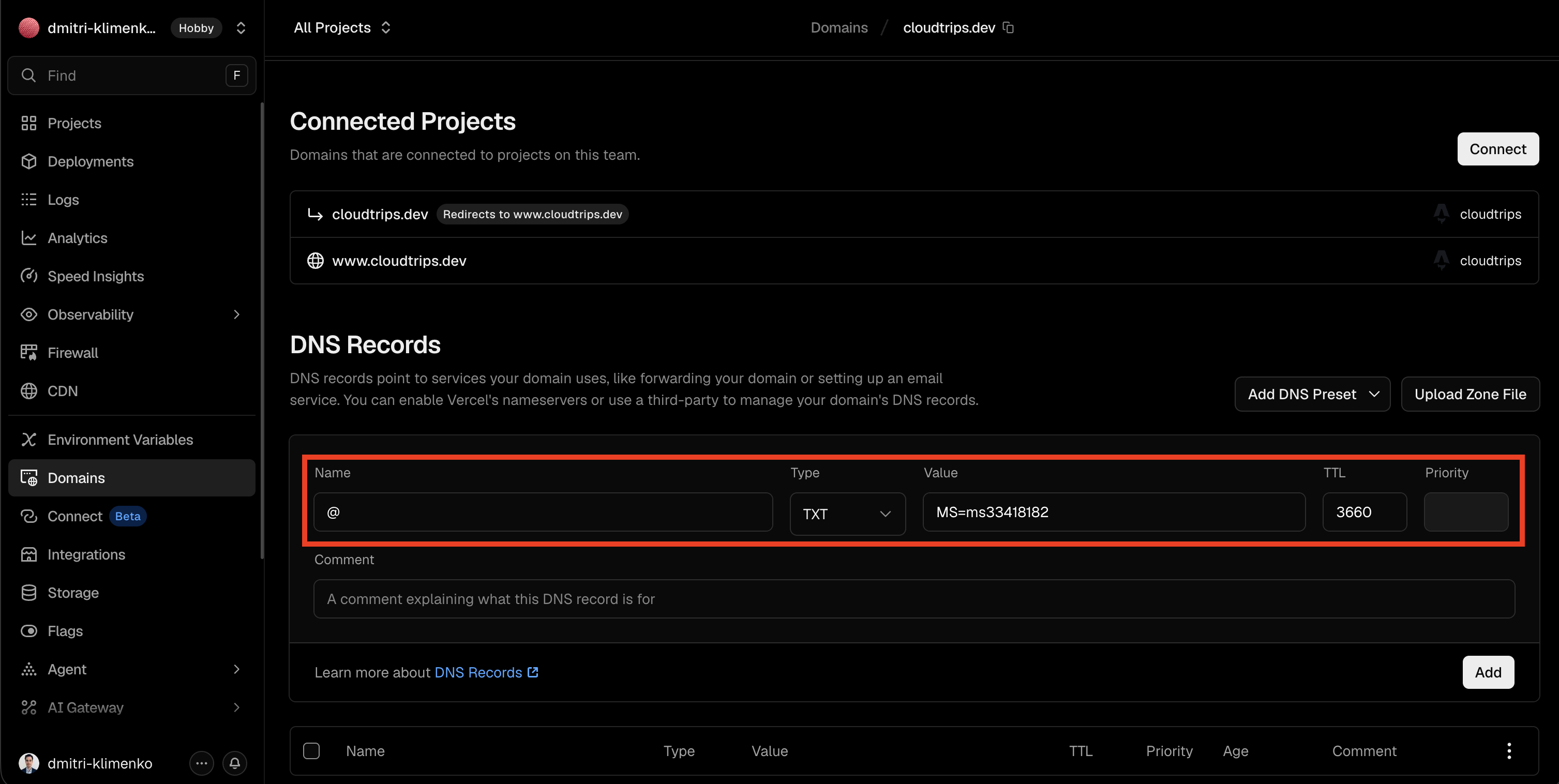The height and width of the screenshot is (784, 1559).
Task: Click the DNS record Name field
Action: click(x=543, y=512)
